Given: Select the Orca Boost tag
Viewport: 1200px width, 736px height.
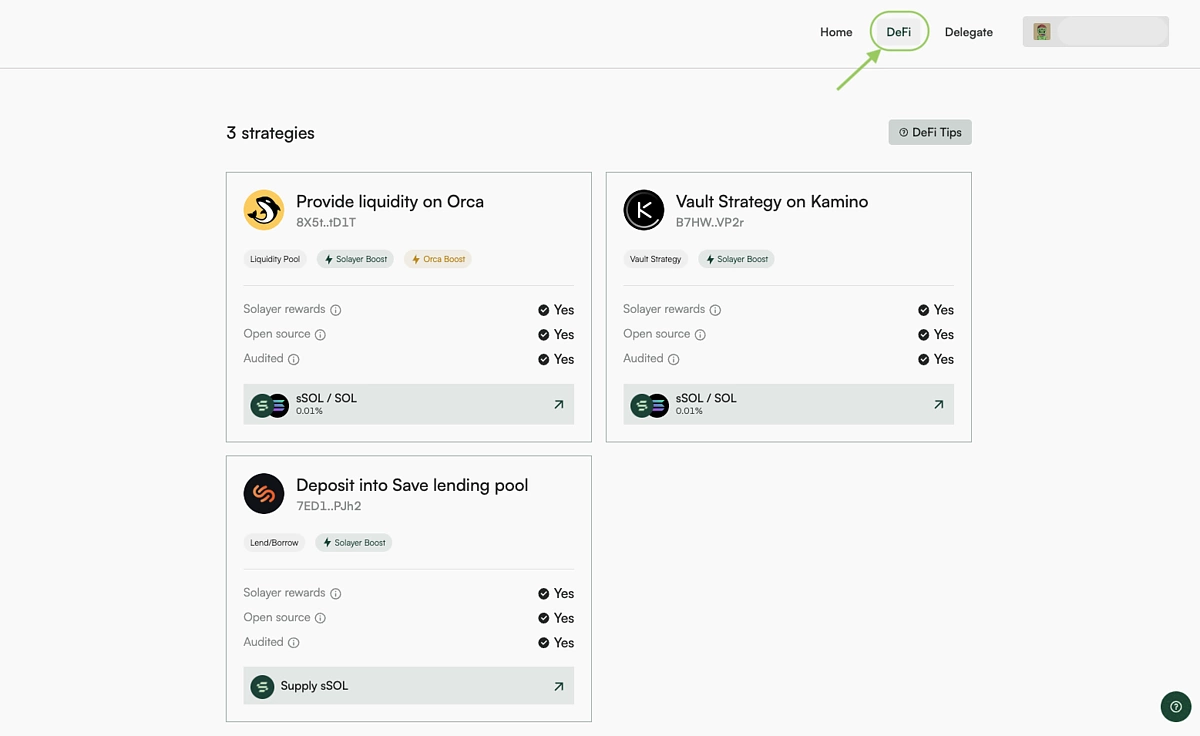Looking at the screenshot, I should pos(438,259).
